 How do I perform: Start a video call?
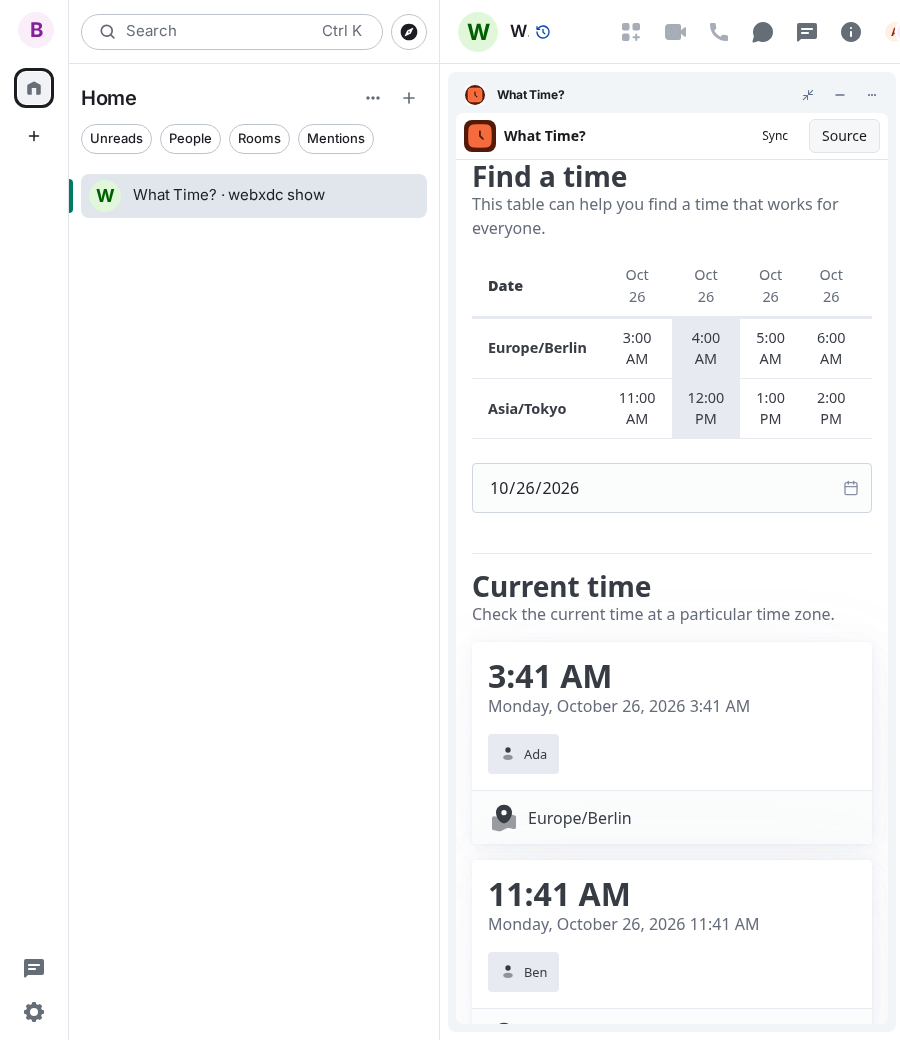coord(675,32)
